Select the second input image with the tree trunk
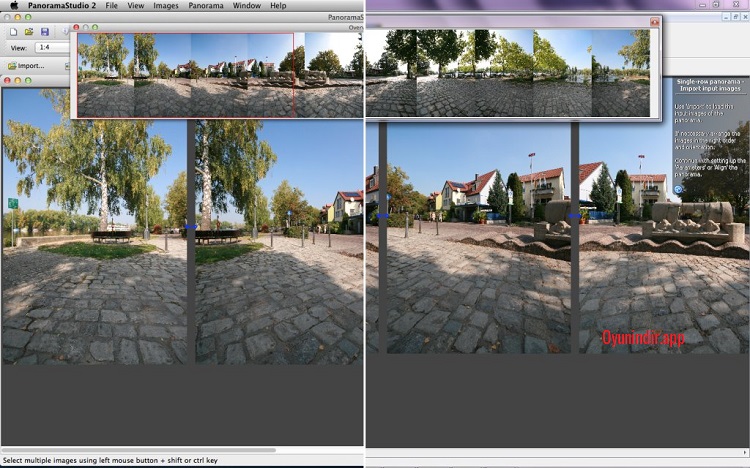The width and height of the screenshot is (750, 468). tap(279, 242)
